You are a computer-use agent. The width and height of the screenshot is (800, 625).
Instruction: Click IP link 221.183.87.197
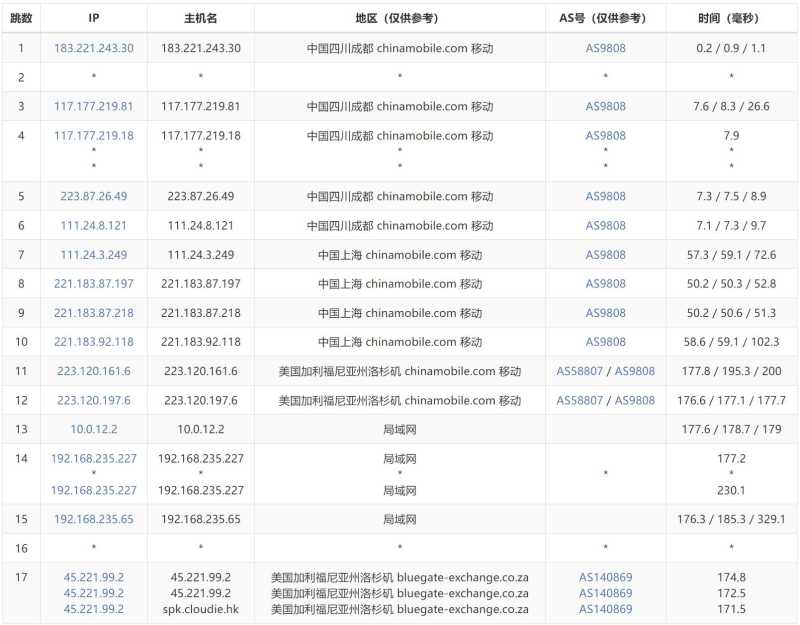[93, 283]
